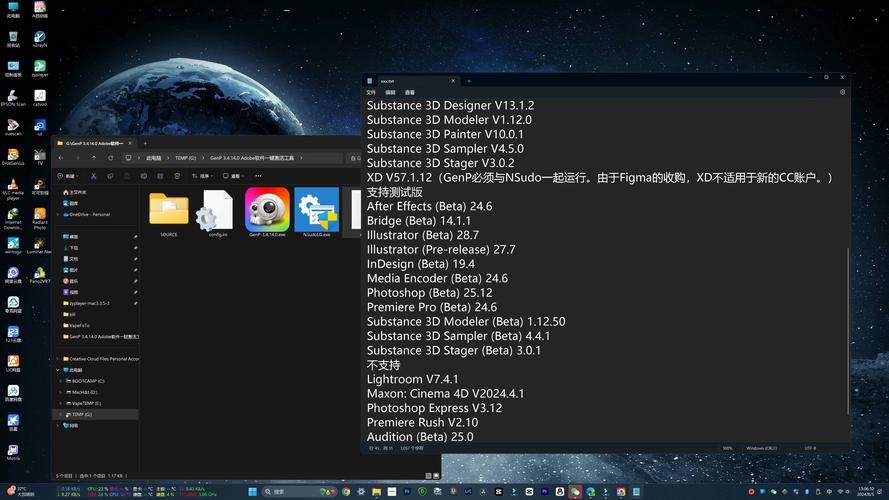Collapse the This PC (此电脑) tree node
The image size is (889, 500).
tap(58, 370)
